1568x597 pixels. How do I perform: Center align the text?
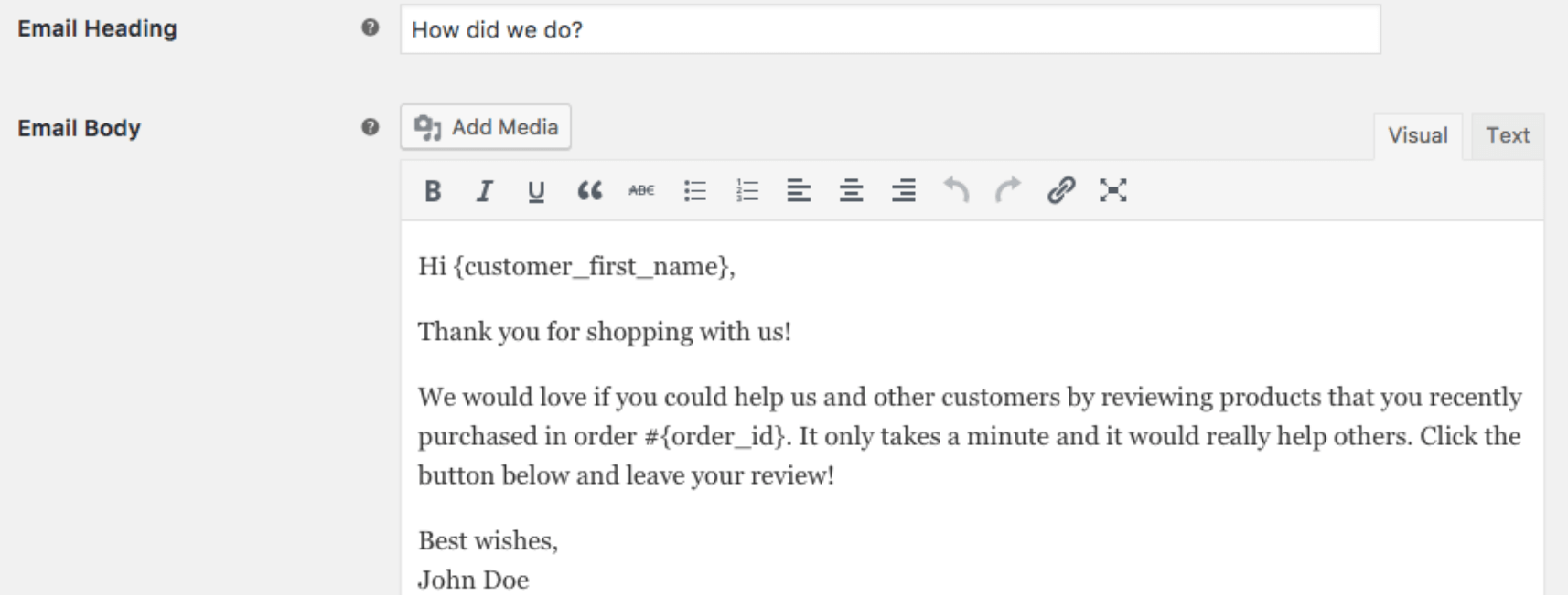click(851, 191)
